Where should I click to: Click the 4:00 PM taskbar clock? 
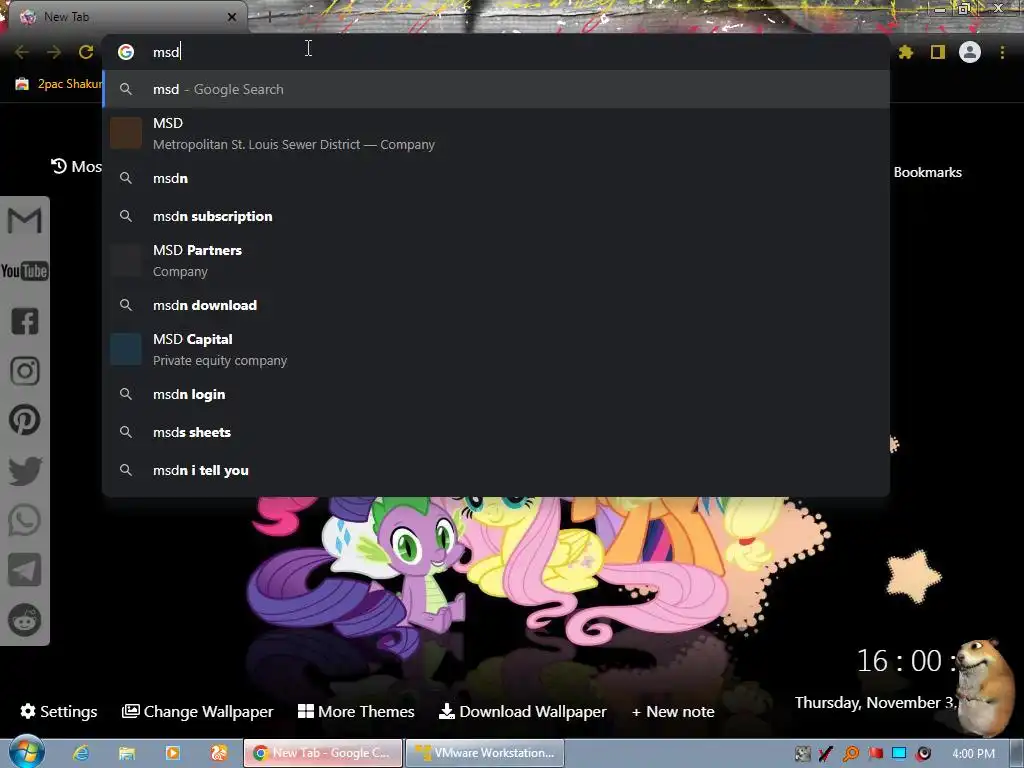click(973, 754)
